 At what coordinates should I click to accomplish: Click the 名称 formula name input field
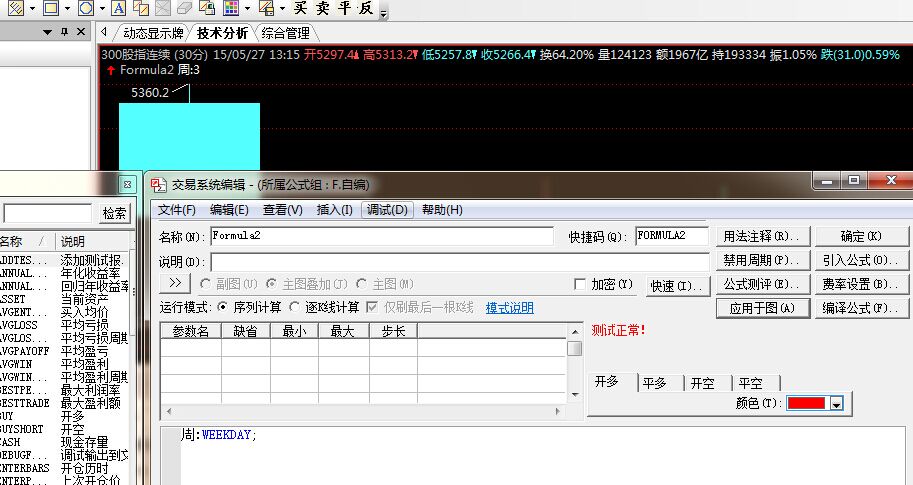click(381, 236)
